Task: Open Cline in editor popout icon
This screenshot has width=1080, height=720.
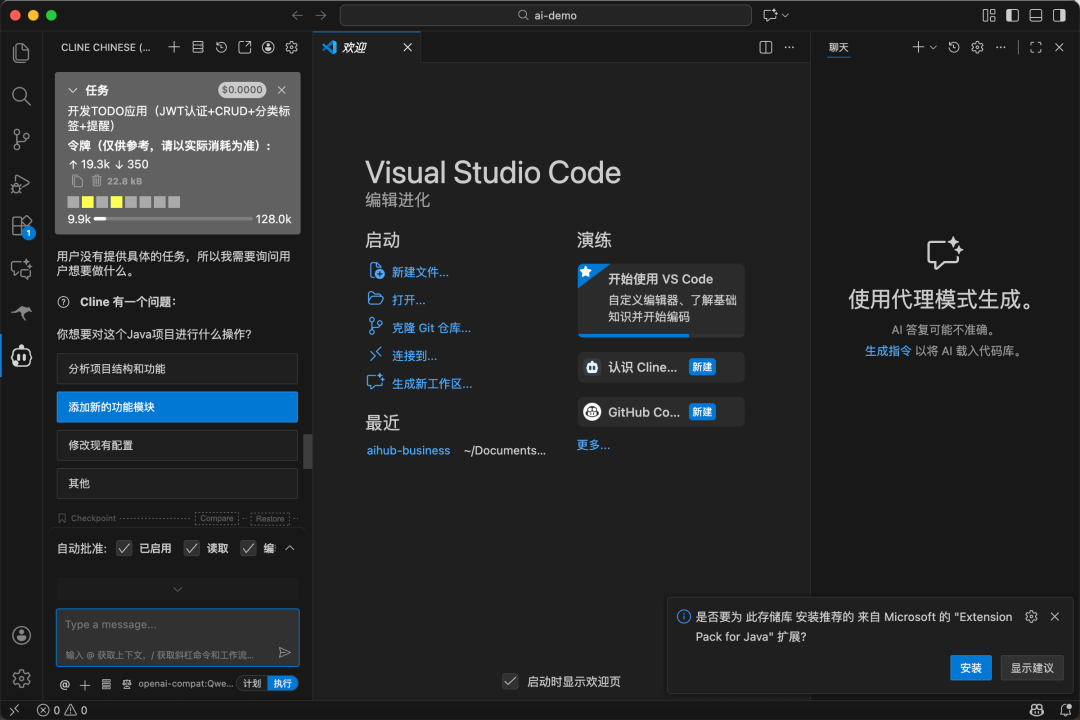Action: click(x=245, y=47)
